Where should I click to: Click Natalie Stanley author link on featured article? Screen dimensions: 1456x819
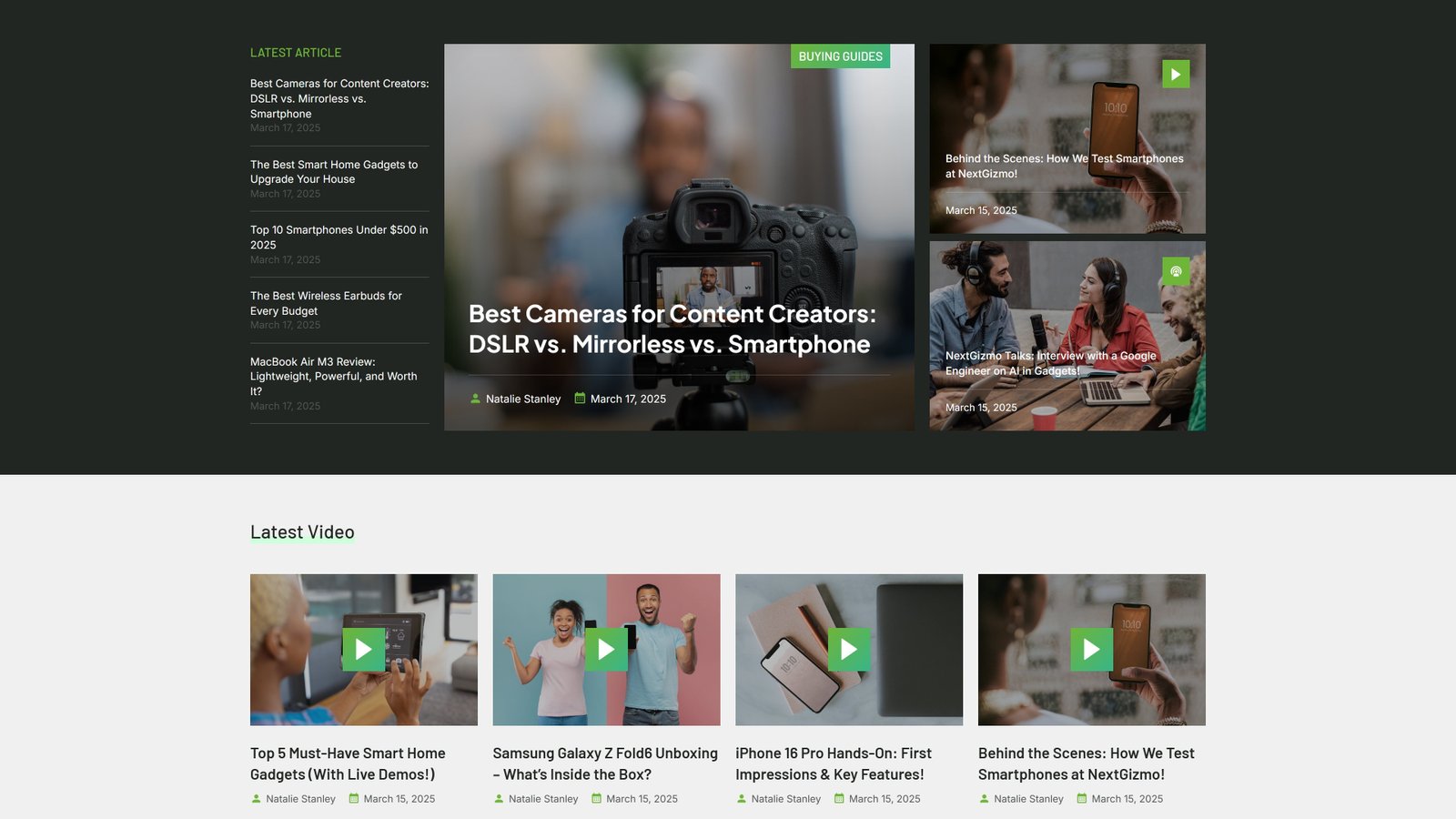pos(523,399)
